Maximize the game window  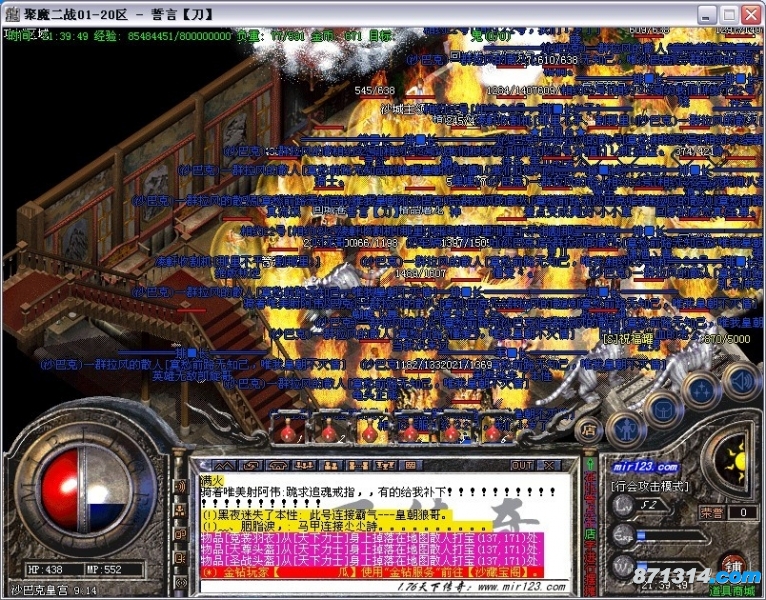click(x=729, y=14)
